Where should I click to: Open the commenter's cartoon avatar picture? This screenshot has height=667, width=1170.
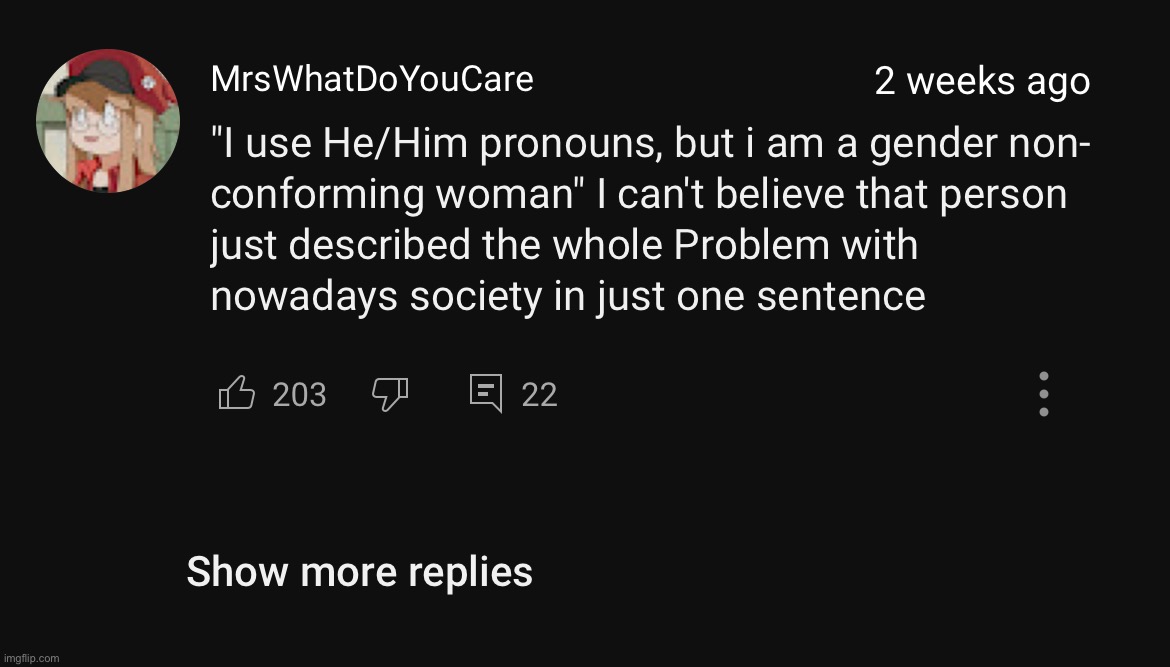[x=108, y=121]
